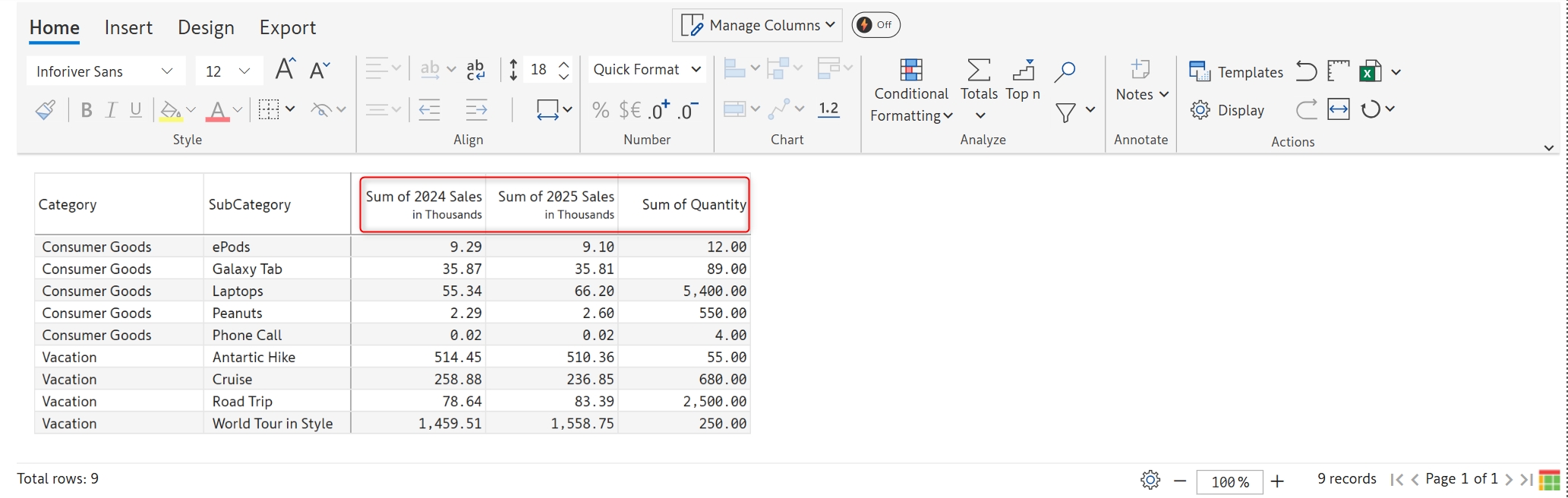The width and height of the screenshot is (1568, 498).
Task: Click the red font color swatch
Action: (x=217, y=111)
